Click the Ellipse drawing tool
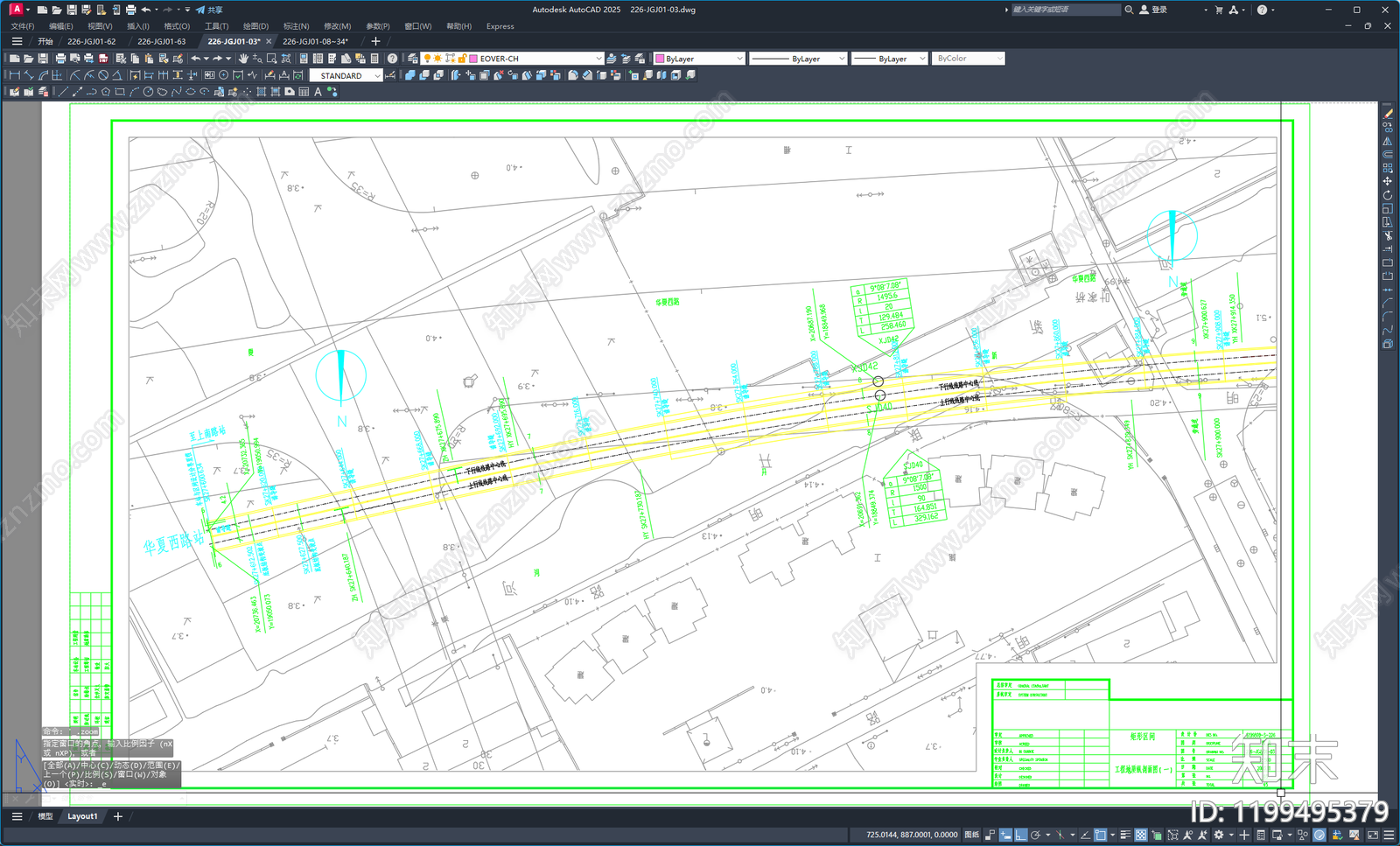Screen dimensions: 1400x846 click(190, 91)
